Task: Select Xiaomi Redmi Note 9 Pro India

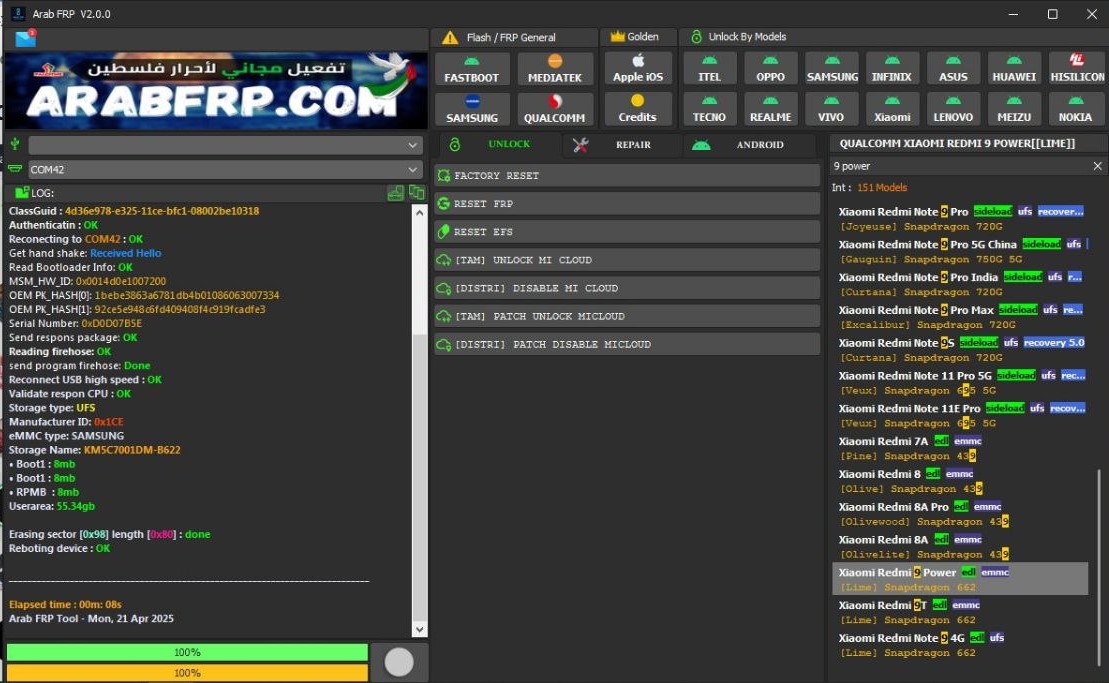Action: tap(960, 284)
